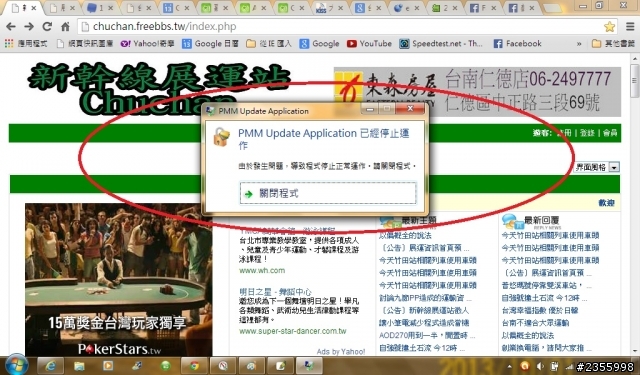Open the 網頁快訊圖庫 bookmark

point(84,44)
